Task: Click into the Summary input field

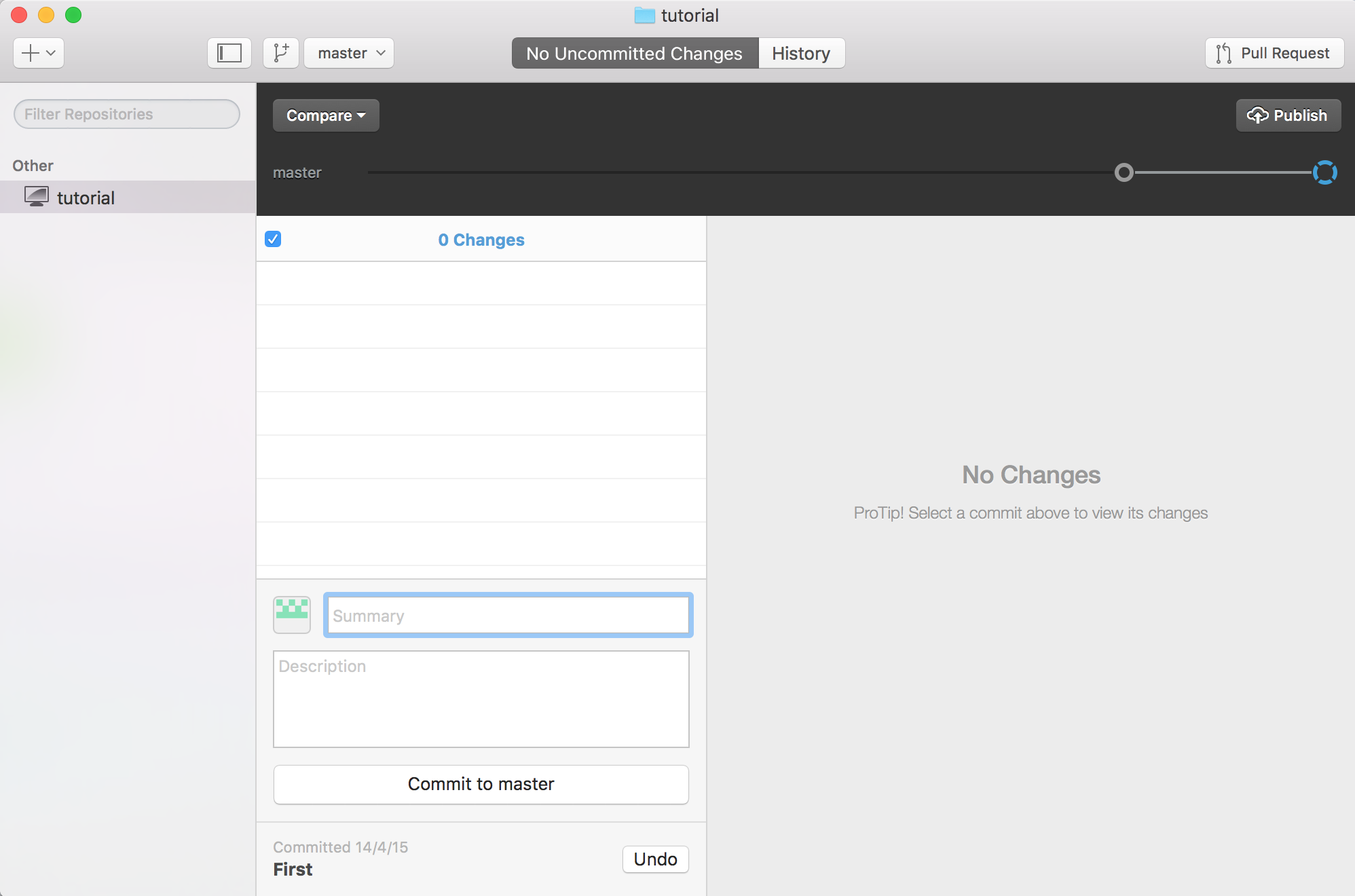Action: [x=508, y=615]
